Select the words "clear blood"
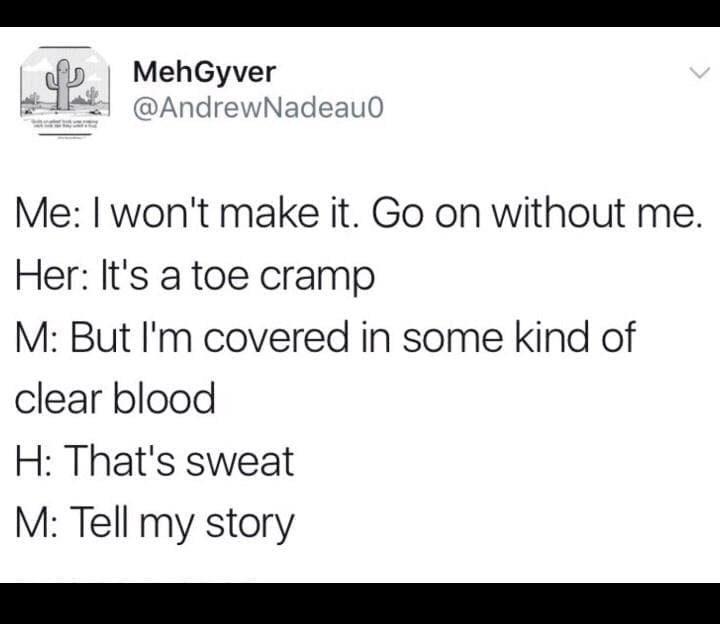 tap(115, 399)
